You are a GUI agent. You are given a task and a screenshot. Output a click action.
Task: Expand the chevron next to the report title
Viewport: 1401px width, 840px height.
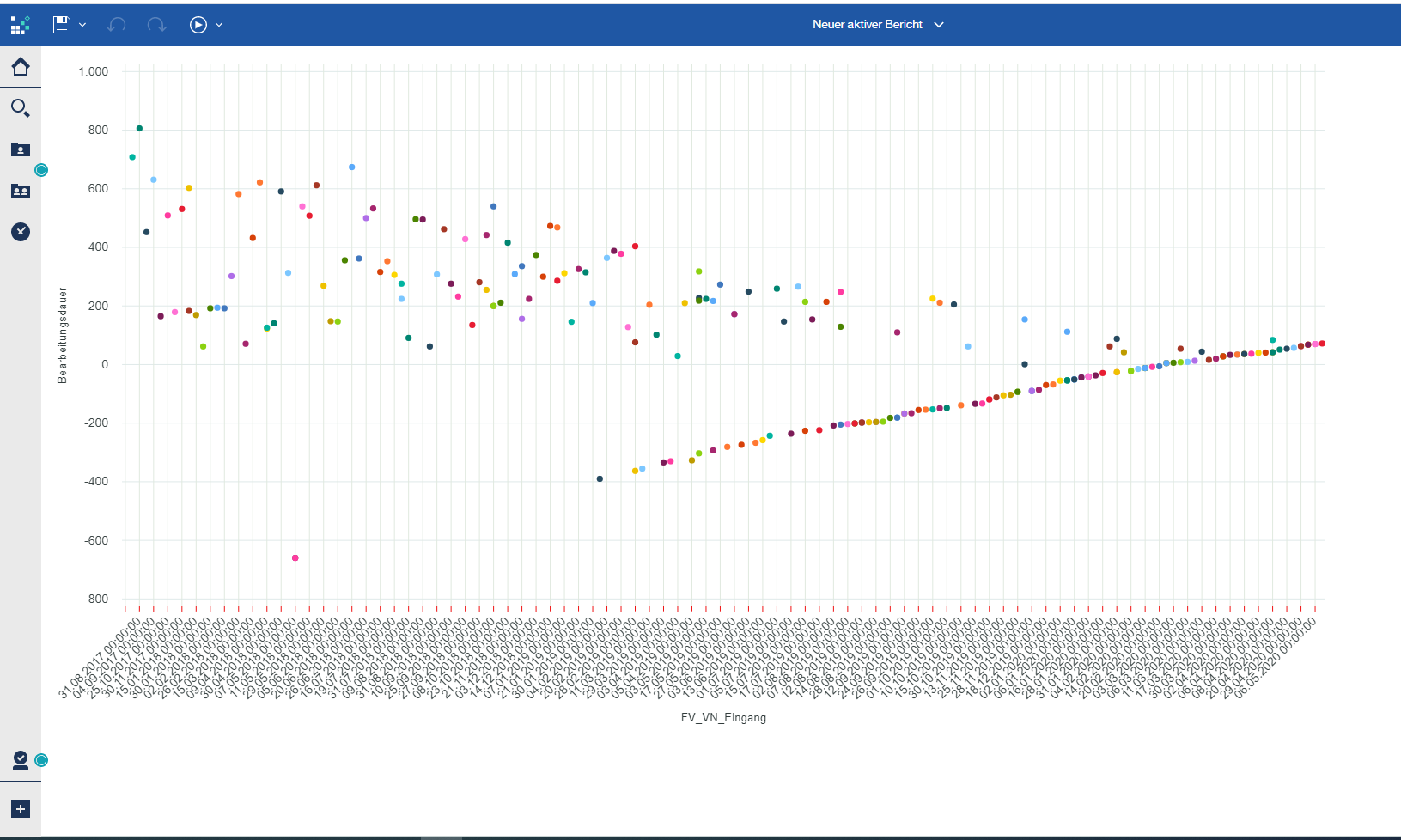[x=939, y=25]
